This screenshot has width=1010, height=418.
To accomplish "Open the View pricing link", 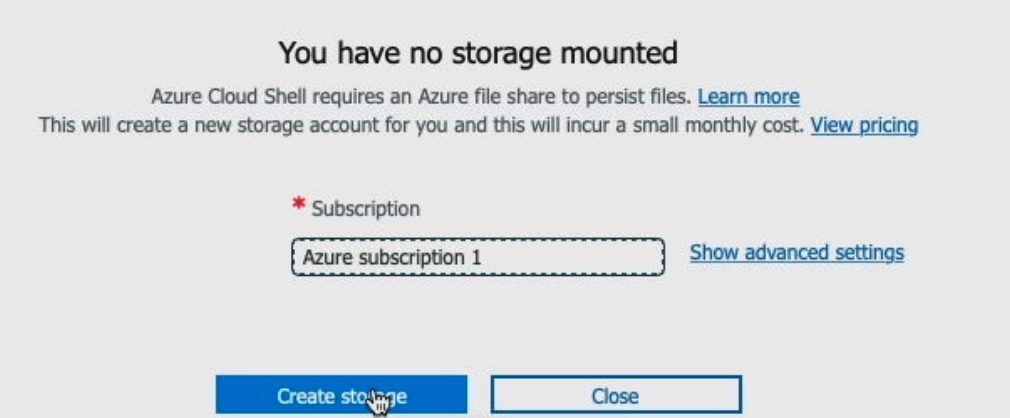I will point(864,126).
